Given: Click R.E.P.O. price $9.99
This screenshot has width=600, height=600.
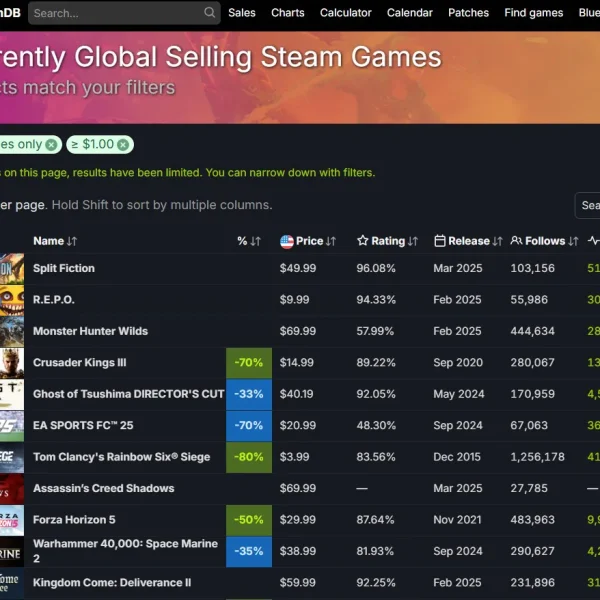Looking at the screenshot, I should coord(294,299).
